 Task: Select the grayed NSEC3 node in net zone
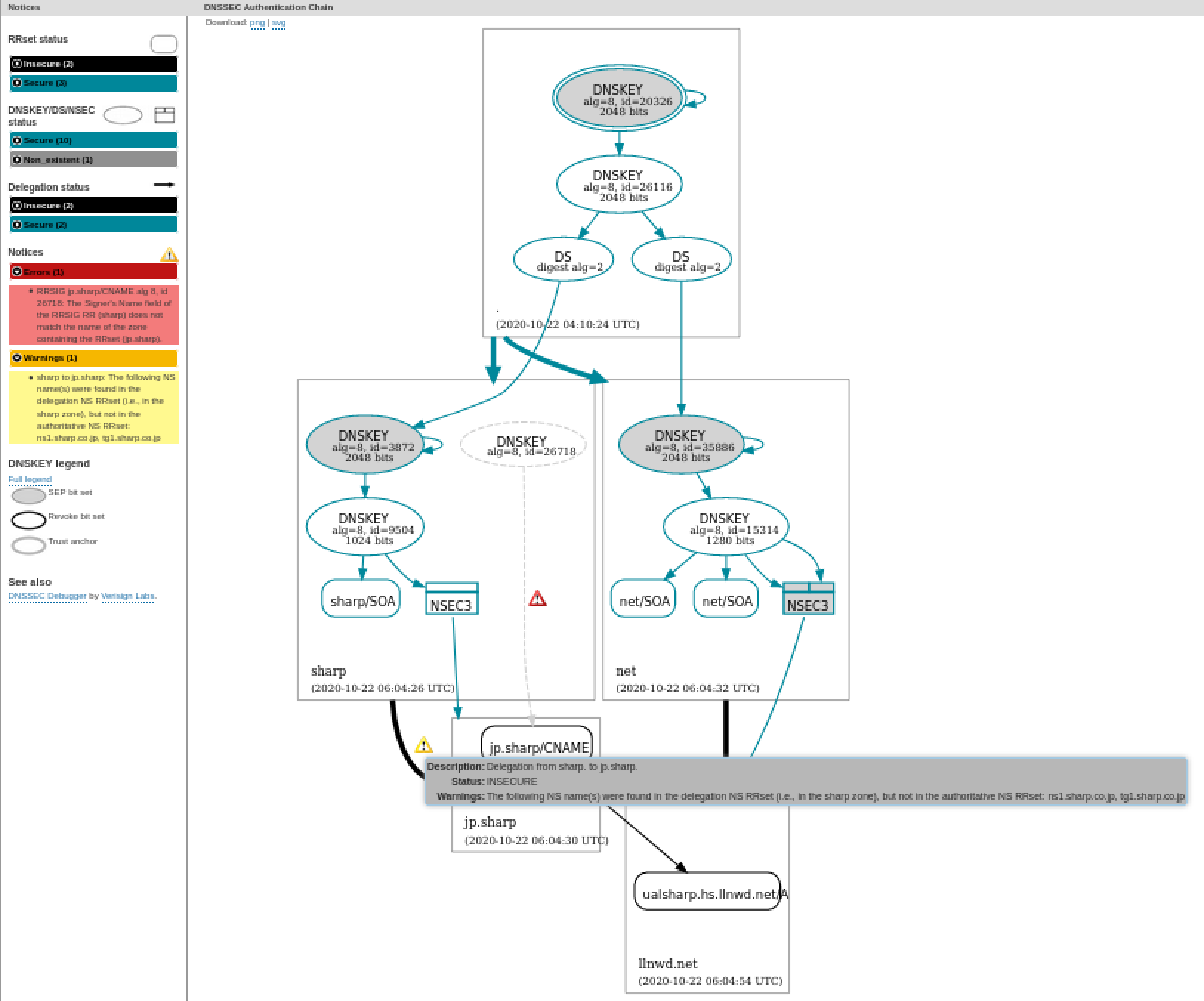click(808, 599)
